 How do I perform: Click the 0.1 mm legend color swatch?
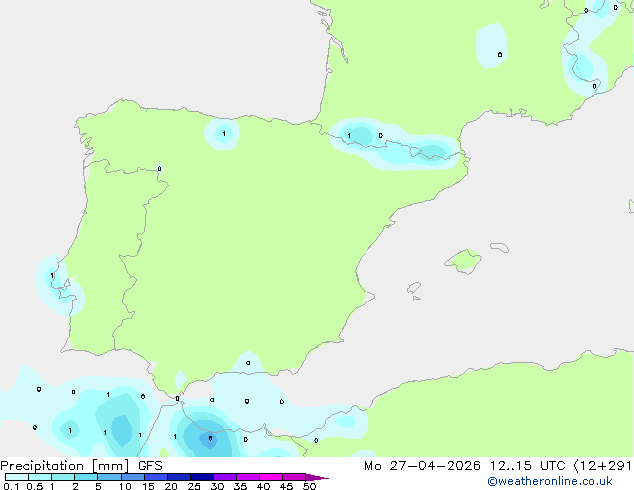pyautogui.click(x=17, y=477)
